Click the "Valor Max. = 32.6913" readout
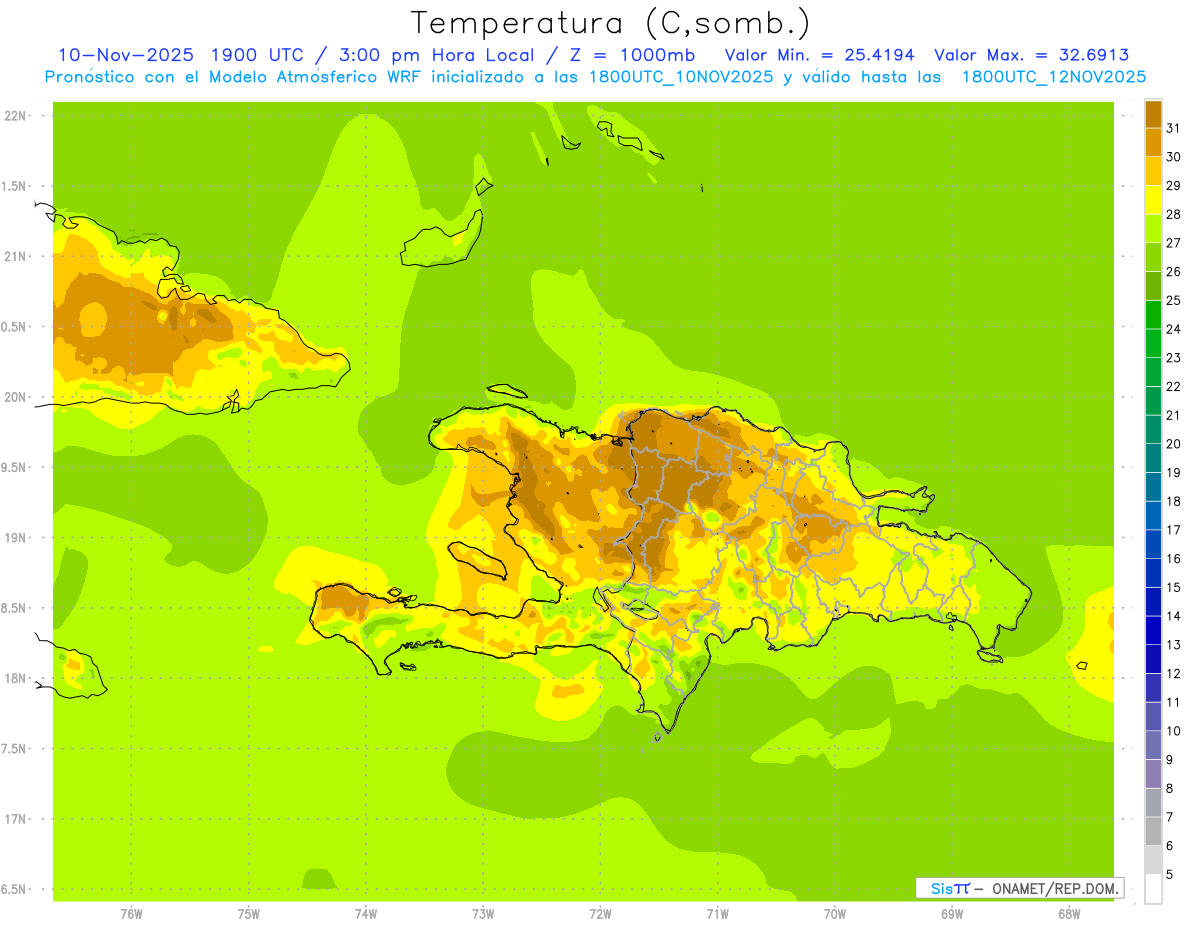The height and width of the screenshot is (927, 1200). tap(1032, 55)
